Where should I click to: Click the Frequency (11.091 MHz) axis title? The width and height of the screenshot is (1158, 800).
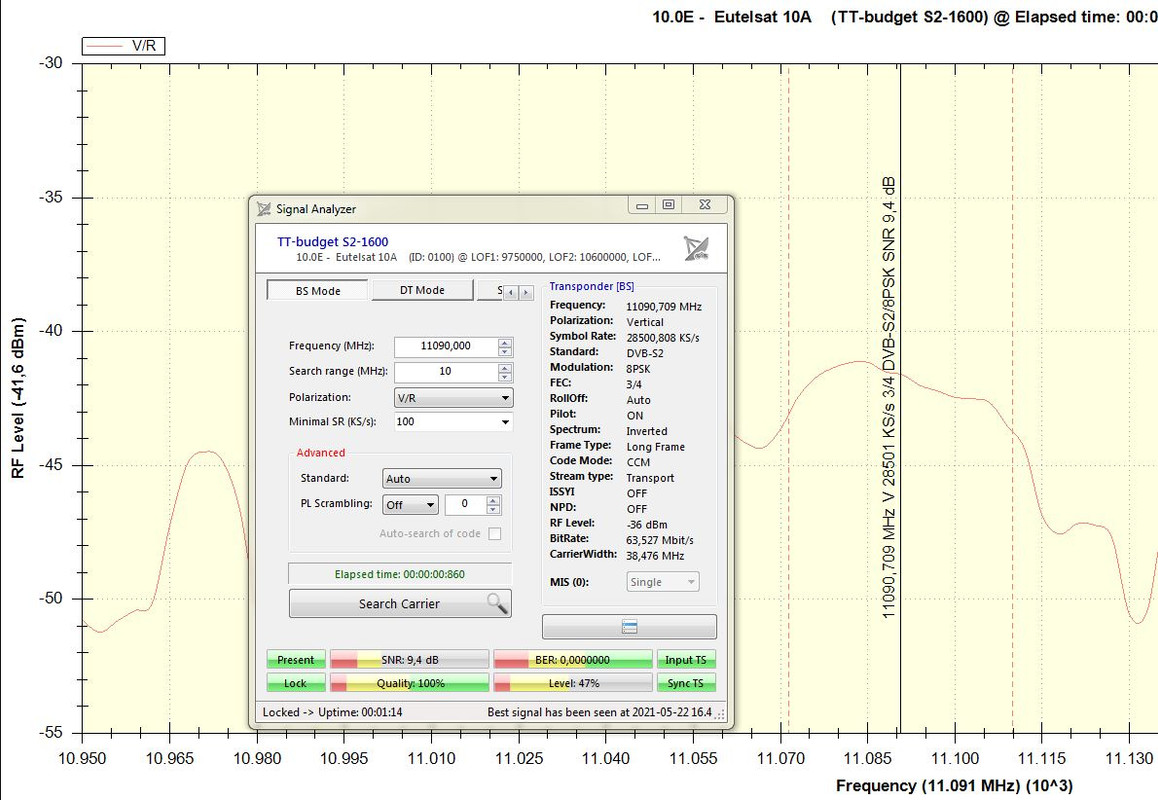click(954, 785)
